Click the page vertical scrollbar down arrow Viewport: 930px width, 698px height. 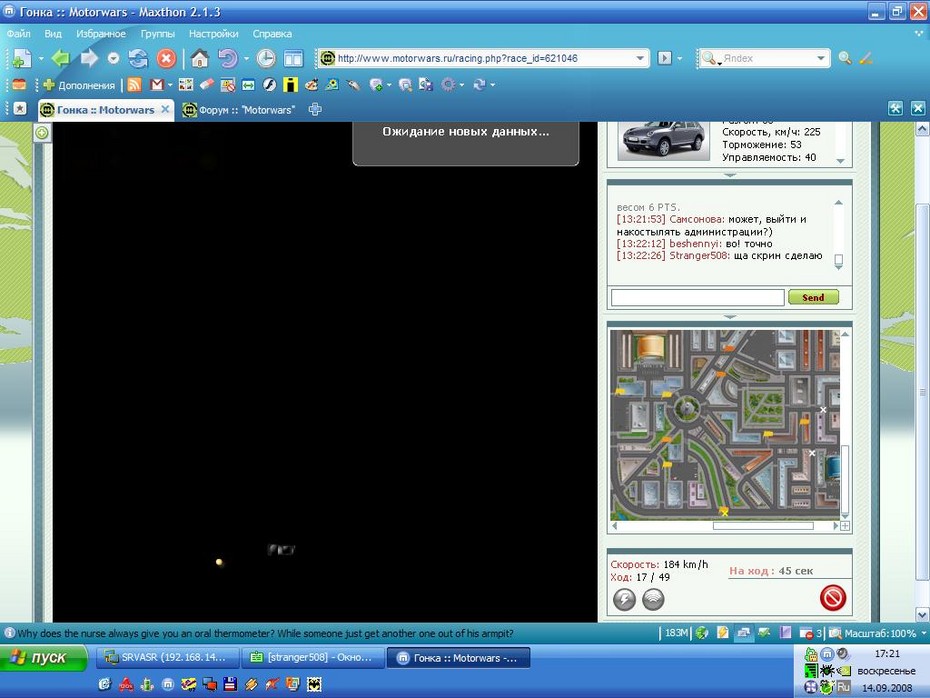point(922,614)
